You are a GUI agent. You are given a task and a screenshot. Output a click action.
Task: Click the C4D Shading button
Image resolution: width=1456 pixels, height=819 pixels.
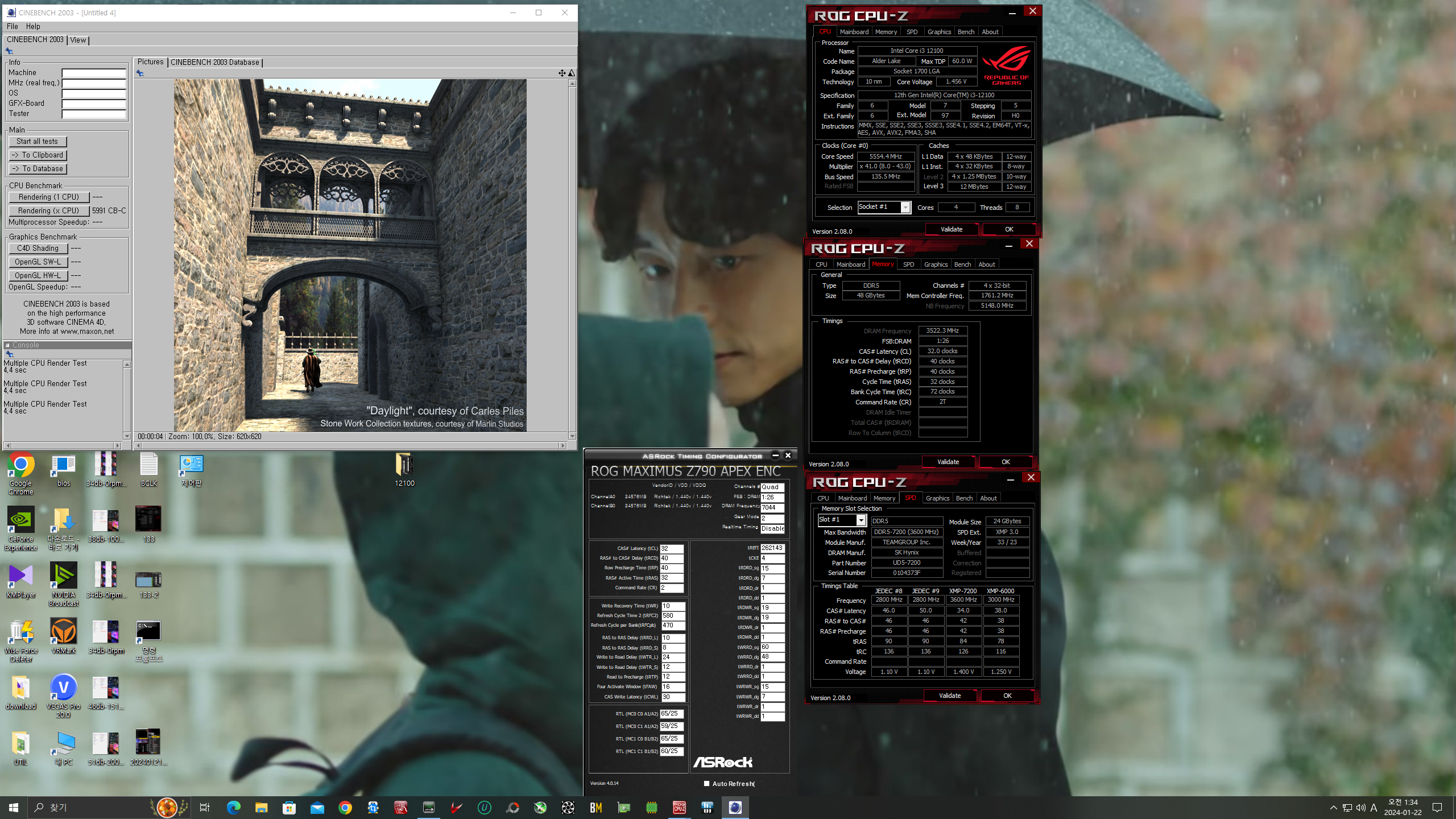coord(38,248)
